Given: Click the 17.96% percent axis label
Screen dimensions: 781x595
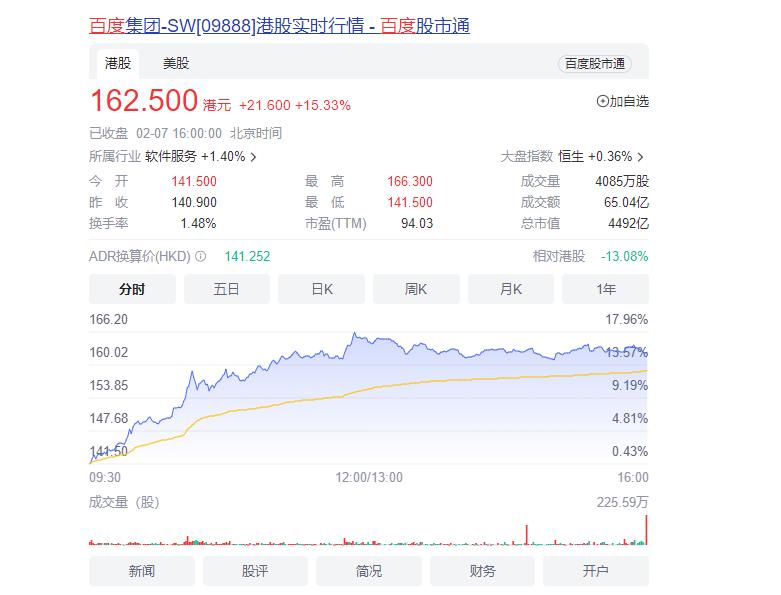Looking at the screenshot, I should pos(627,319).
